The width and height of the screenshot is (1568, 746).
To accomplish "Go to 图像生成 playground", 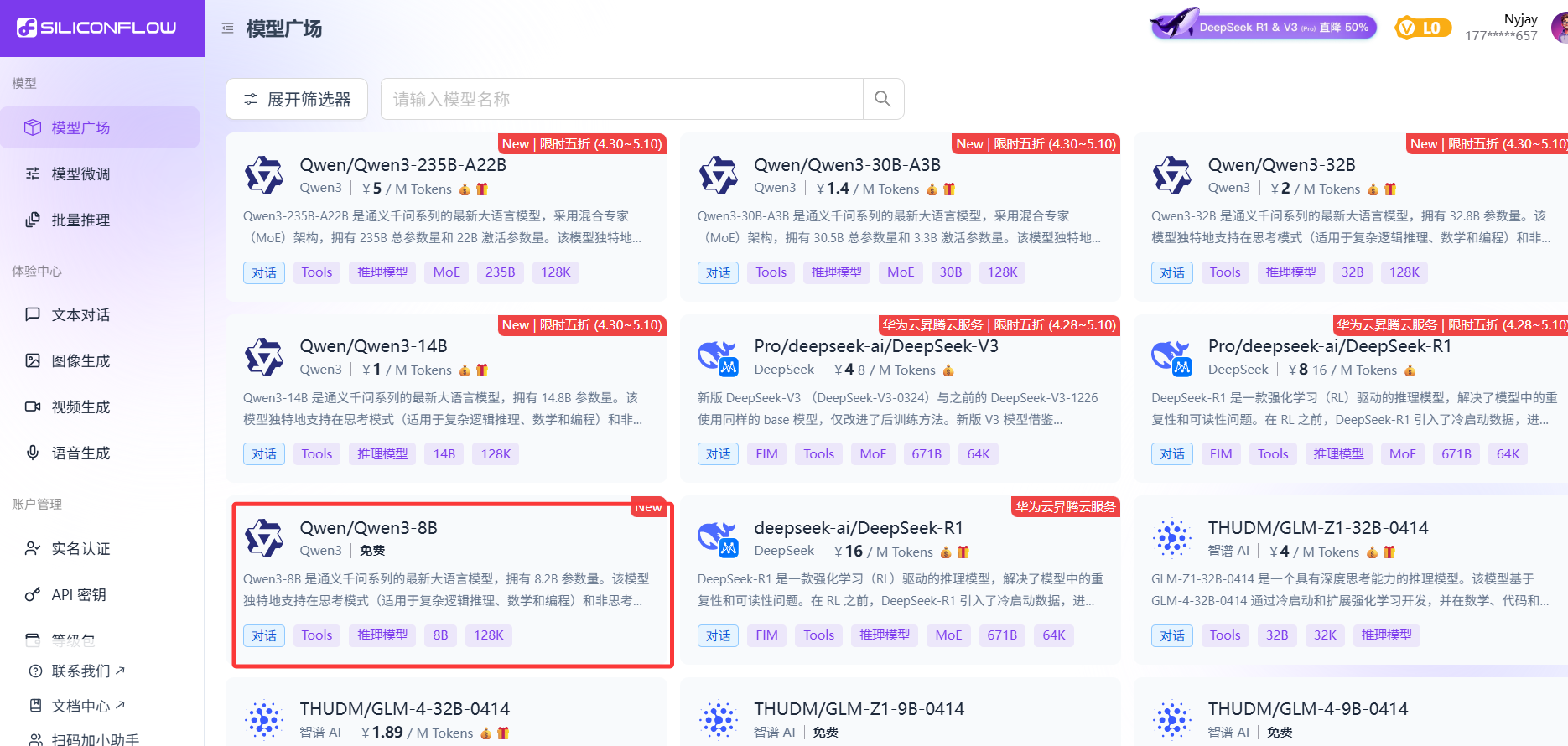I will (x=100, y=360).
